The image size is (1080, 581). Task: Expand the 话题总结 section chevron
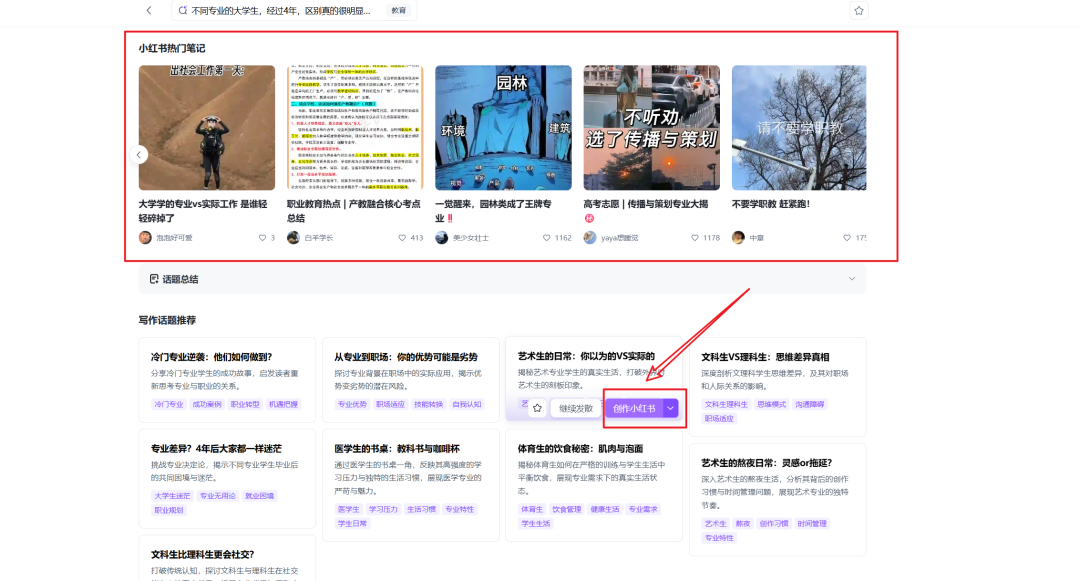852,279
